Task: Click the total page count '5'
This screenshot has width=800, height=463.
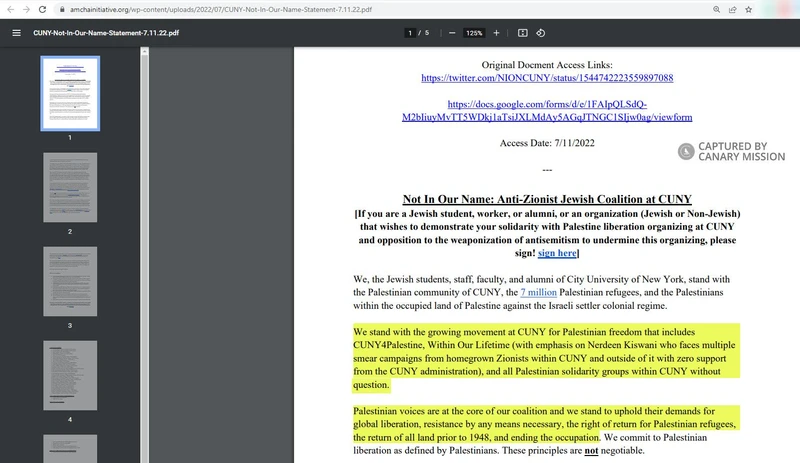Action: coord(427,33)
